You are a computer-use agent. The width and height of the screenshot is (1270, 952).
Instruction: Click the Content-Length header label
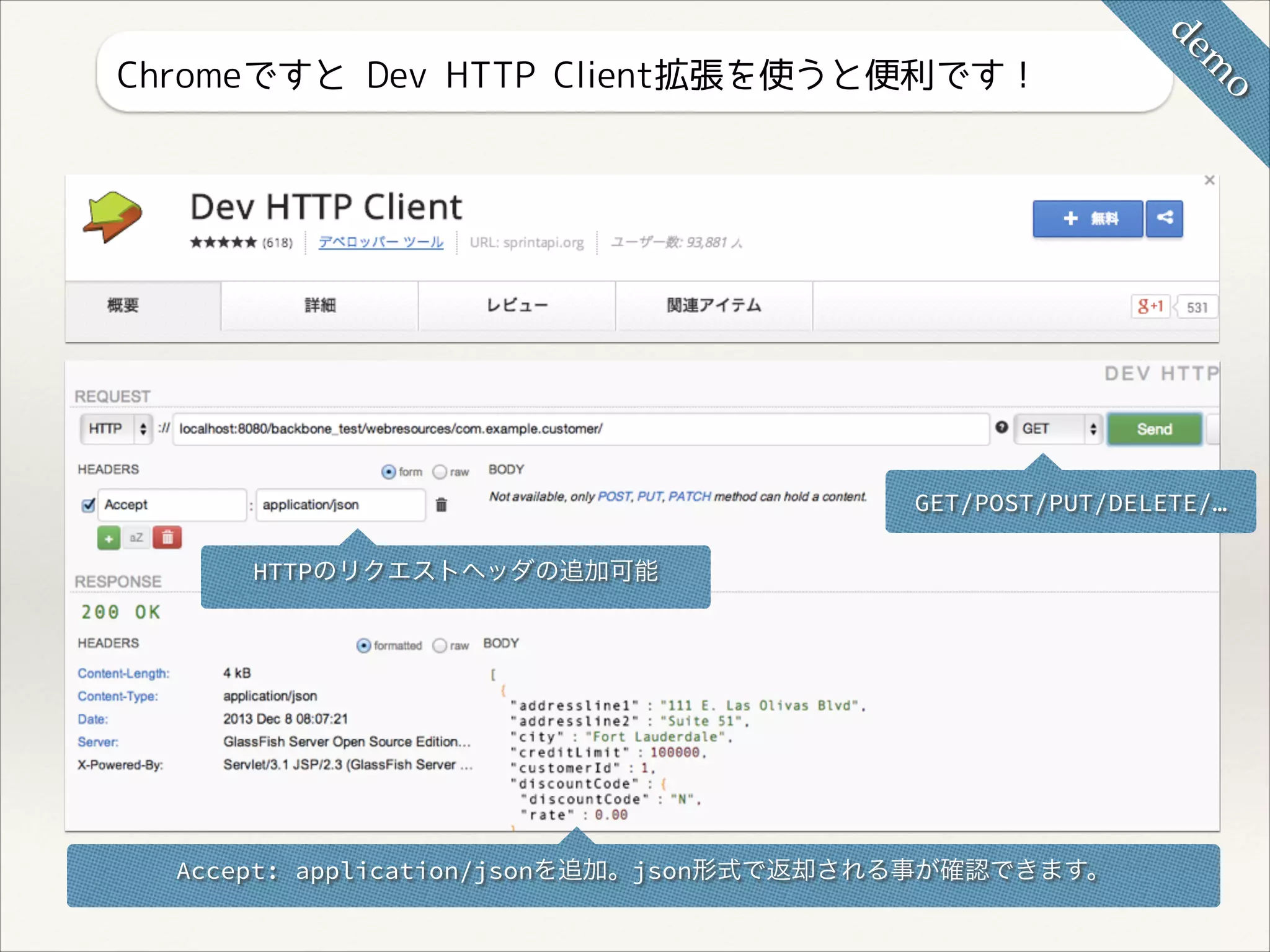pyautogui.click(x=123, y=674)
